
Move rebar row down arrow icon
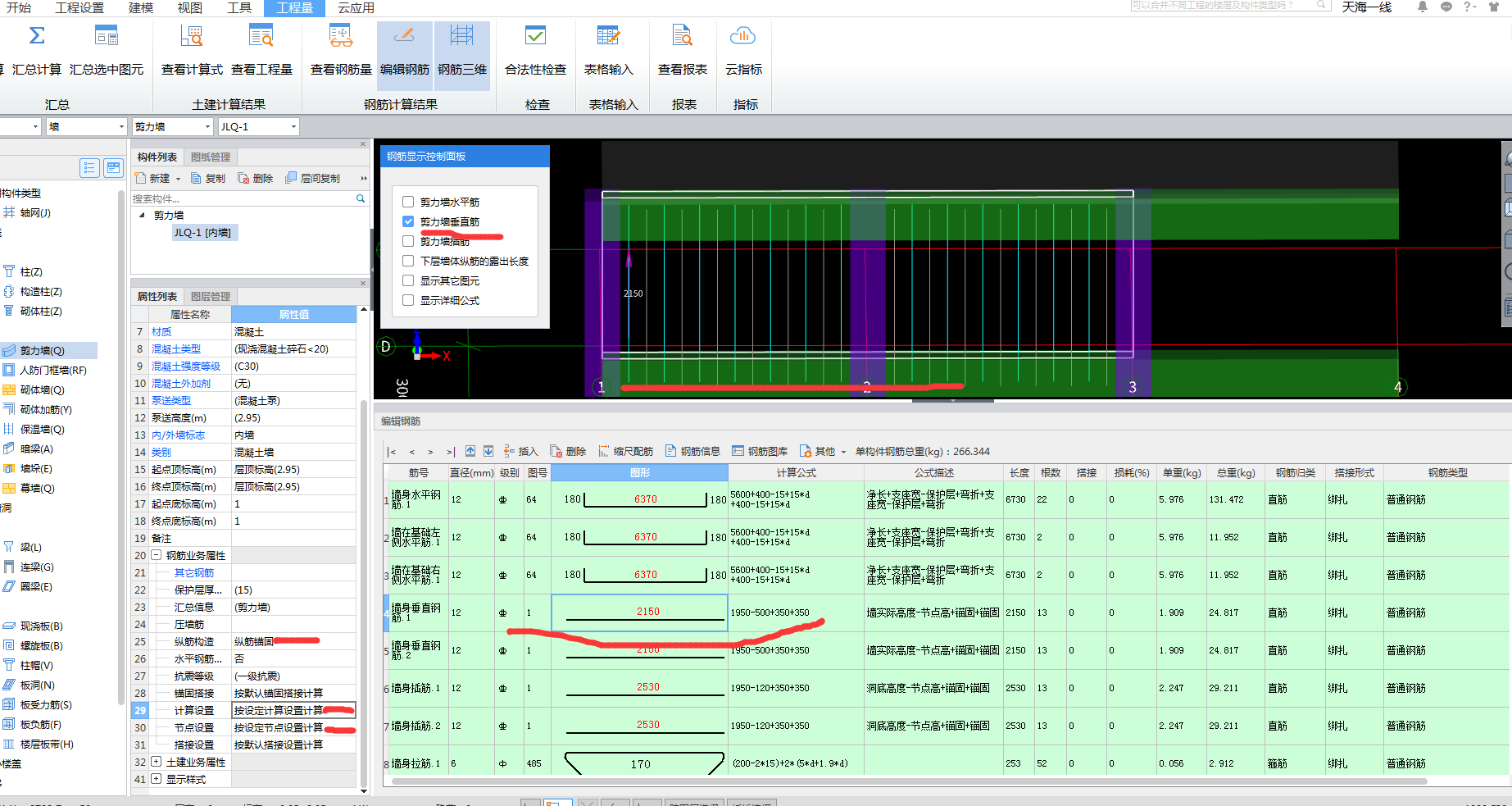[488, 451]
